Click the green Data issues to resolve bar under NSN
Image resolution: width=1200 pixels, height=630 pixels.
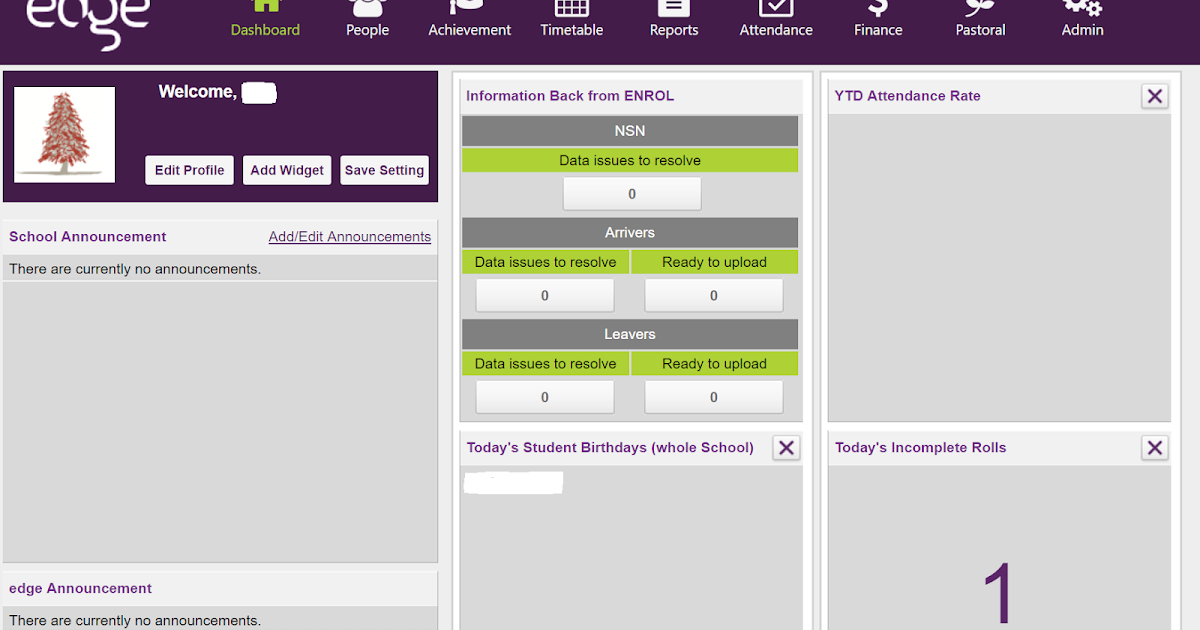630,160
